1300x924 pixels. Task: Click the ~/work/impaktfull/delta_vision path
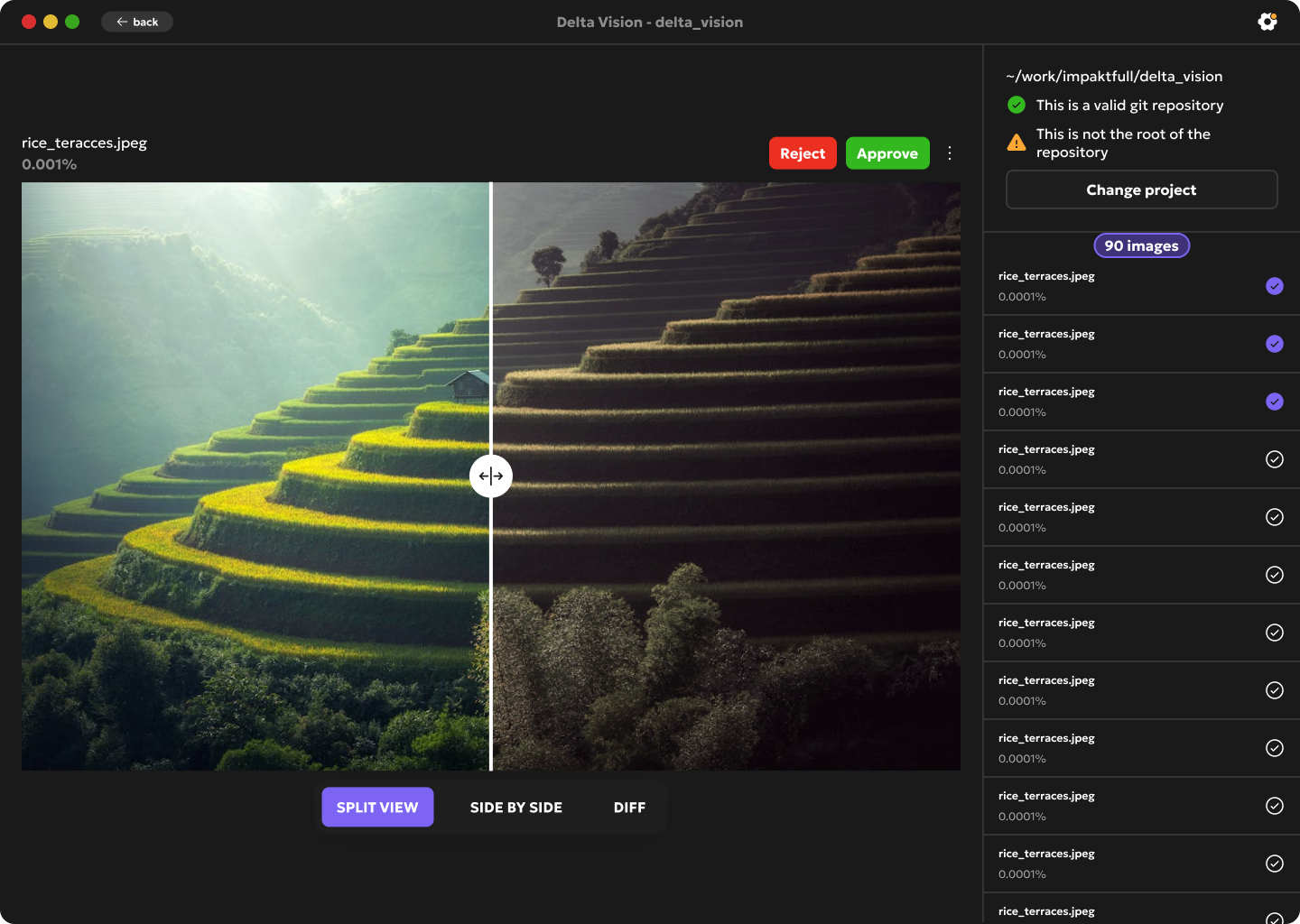pyautogui.click(x=1114, y=77)
